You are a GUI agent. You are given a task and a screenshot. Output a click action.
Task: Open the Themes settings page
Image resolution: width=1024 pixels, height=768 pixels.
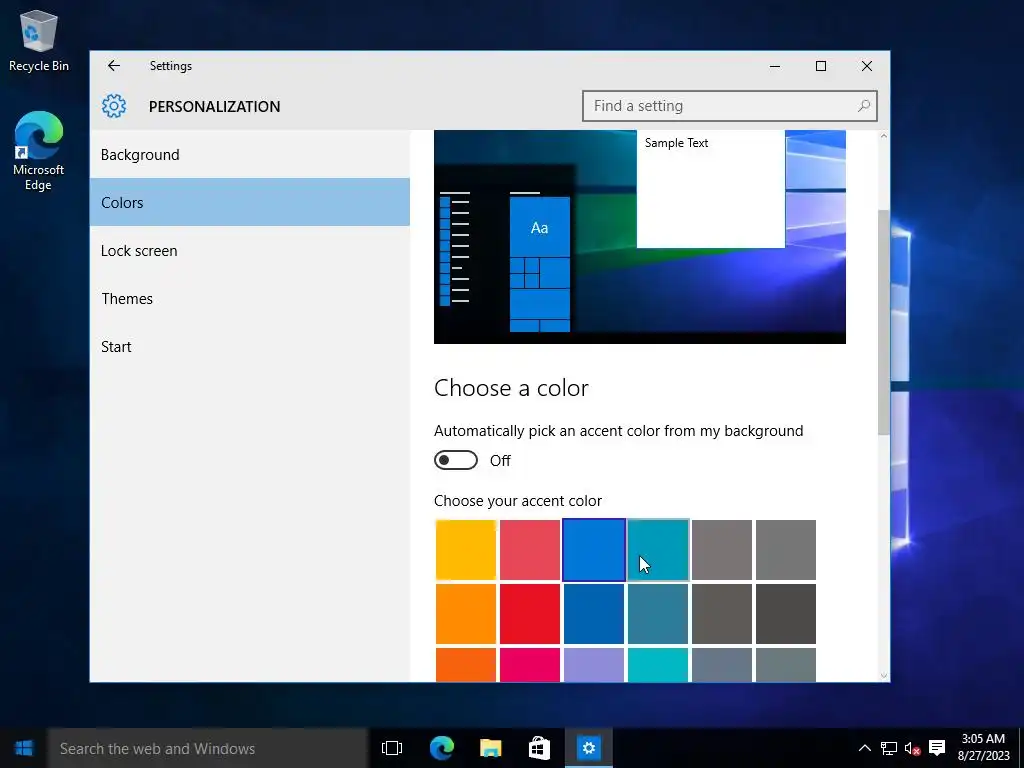(x=249, y=298)
